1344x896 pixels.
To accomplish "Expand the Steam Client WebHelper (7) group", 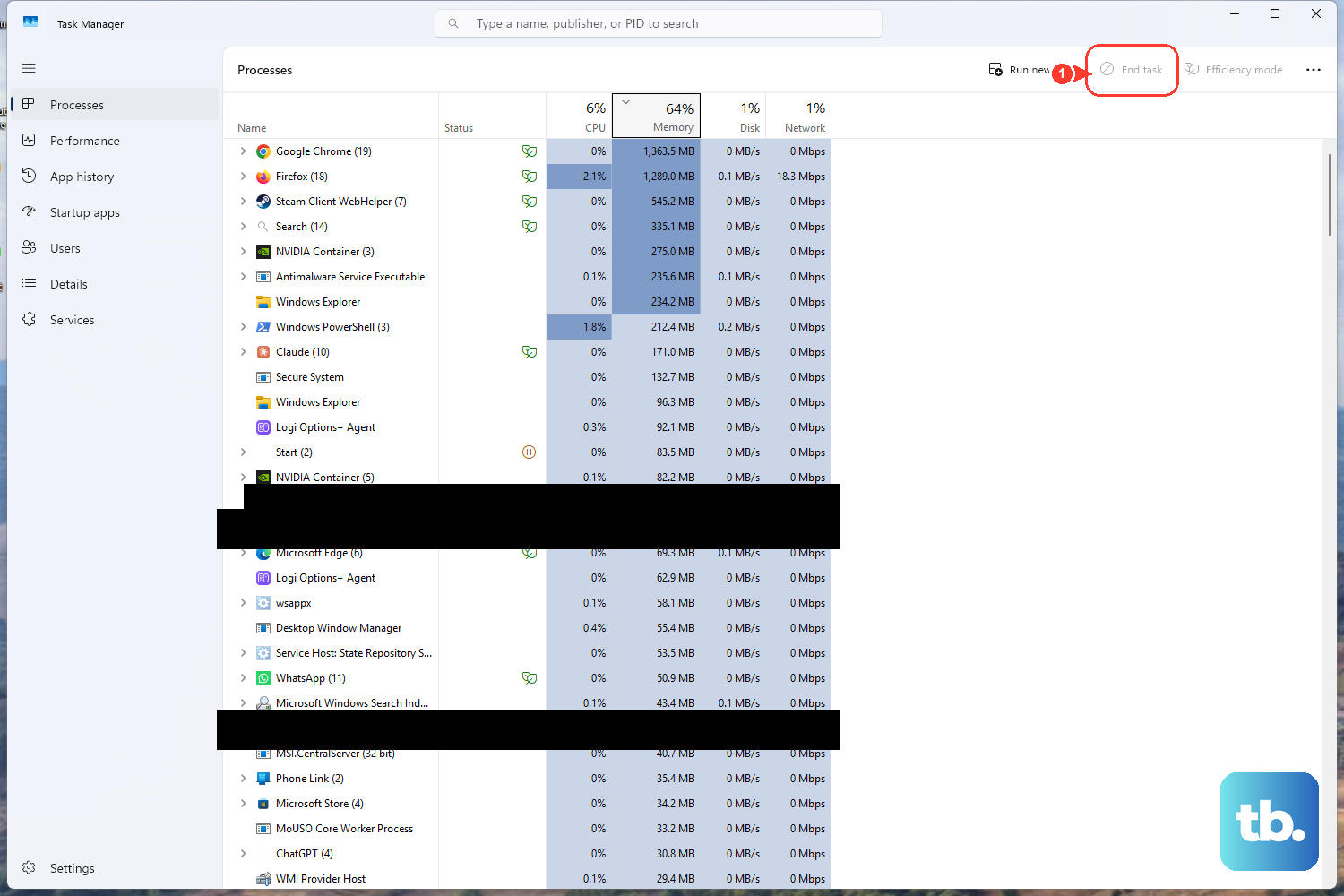I will tap(243, 202).
